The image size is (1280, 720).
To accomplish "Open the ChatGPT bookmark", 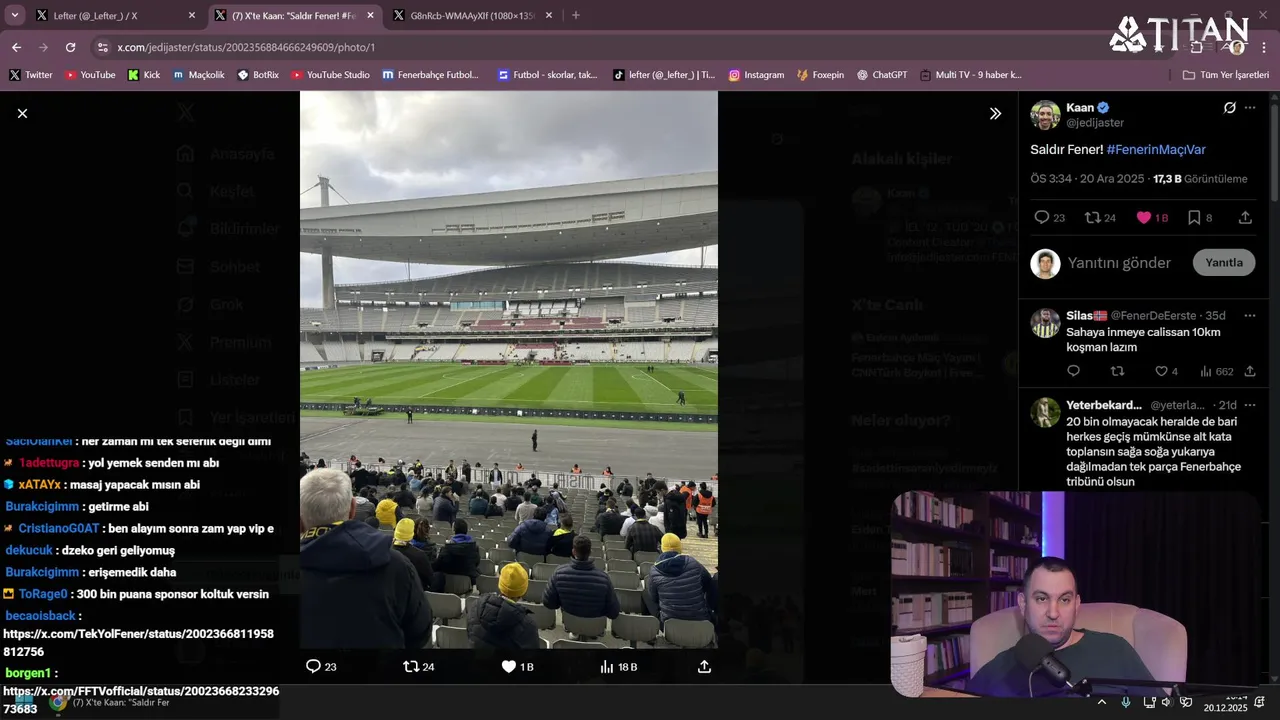I will point(882,75).
